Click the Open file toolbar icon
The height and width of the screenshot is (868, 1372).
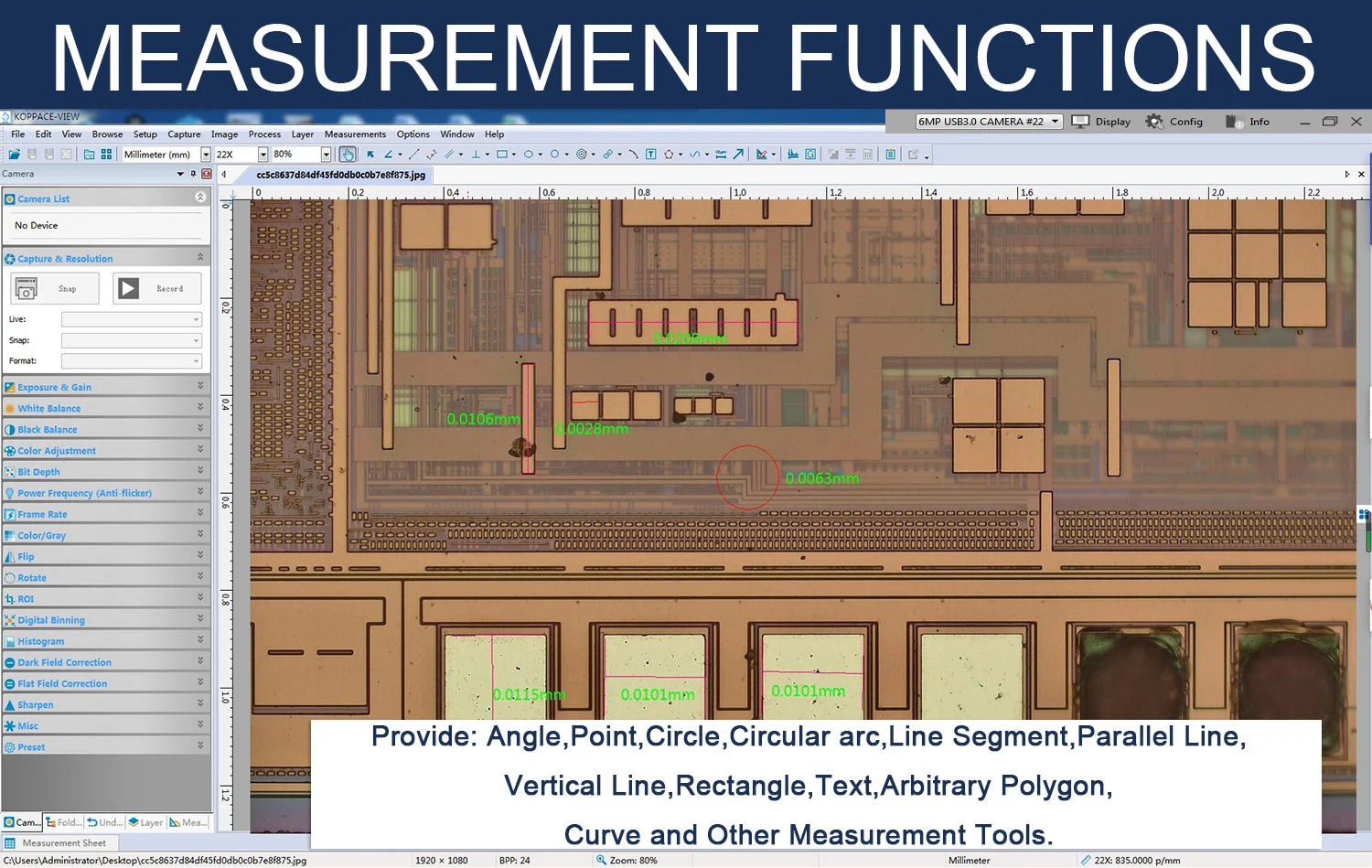pyautogui.click(x=15, y=155)
